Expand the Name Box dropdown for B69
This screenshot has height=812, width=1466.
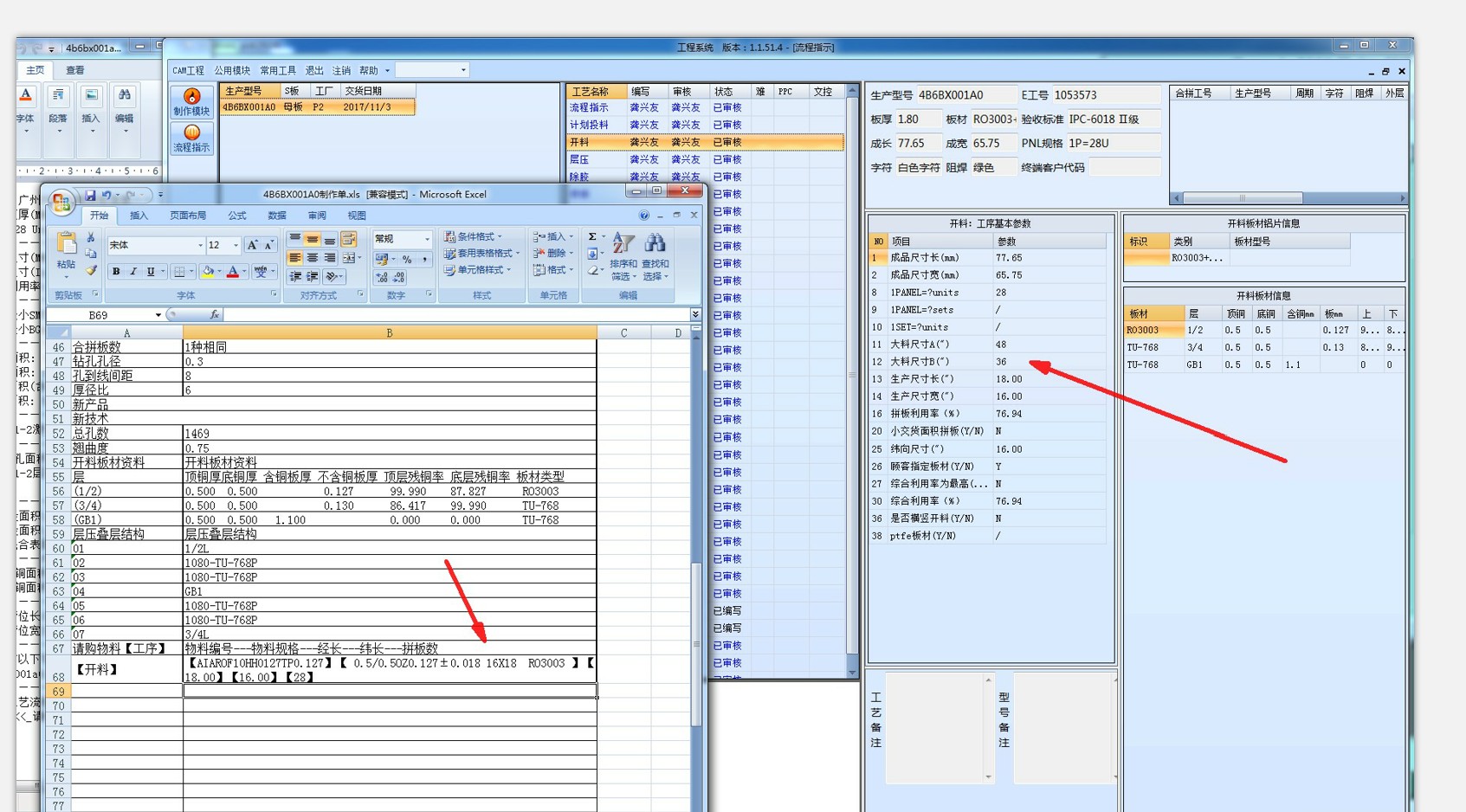[x=158, y=315]
